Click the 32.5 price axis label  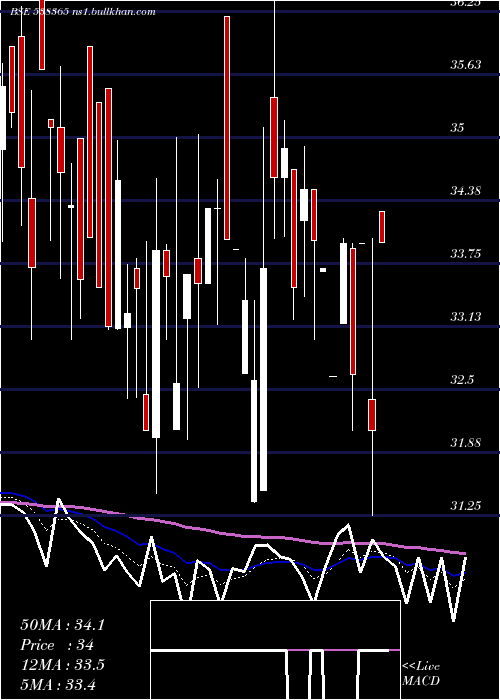click(461, 380)
